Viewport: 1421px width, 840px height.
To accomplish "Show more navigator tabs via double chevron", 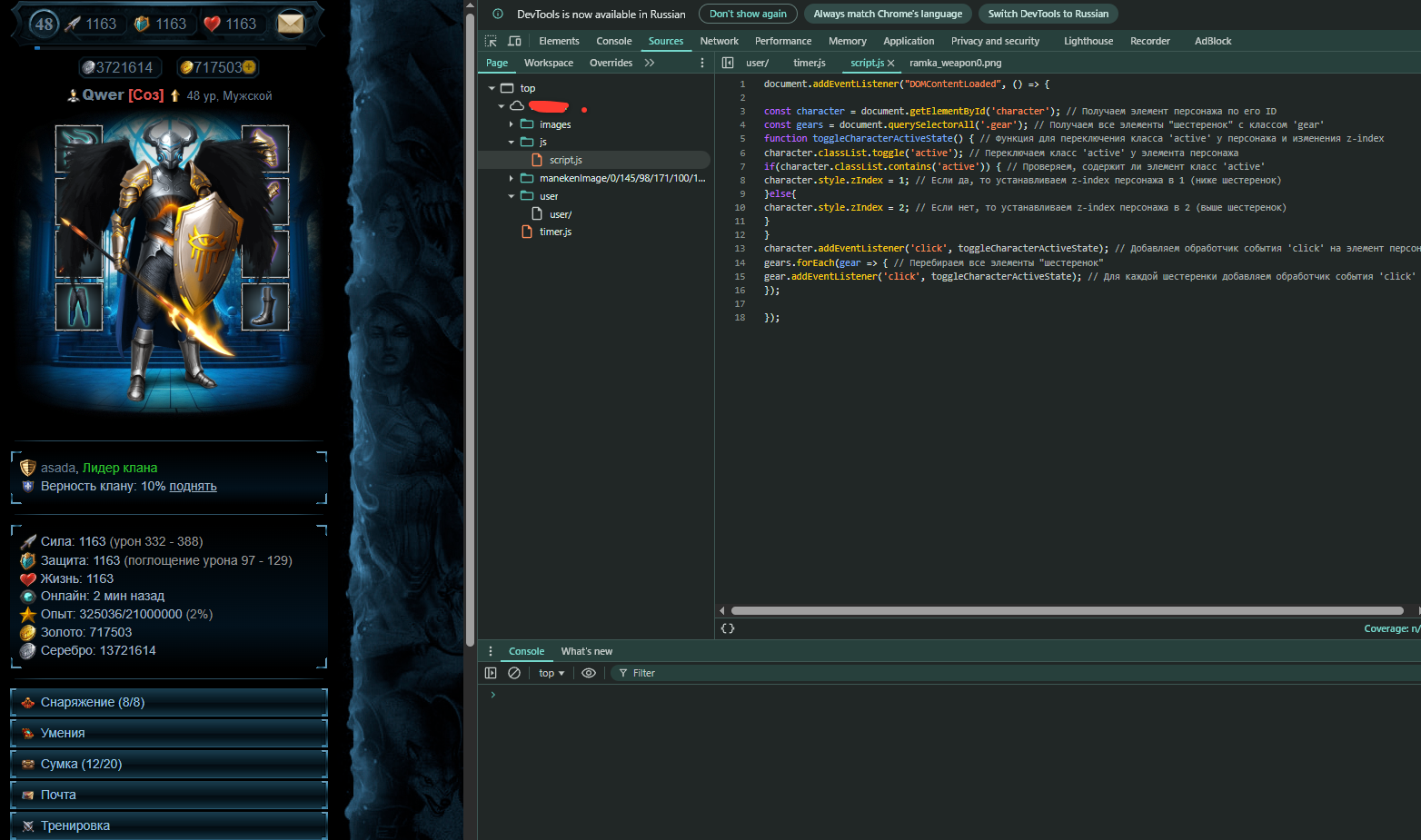I will click(x=650, y=63).
